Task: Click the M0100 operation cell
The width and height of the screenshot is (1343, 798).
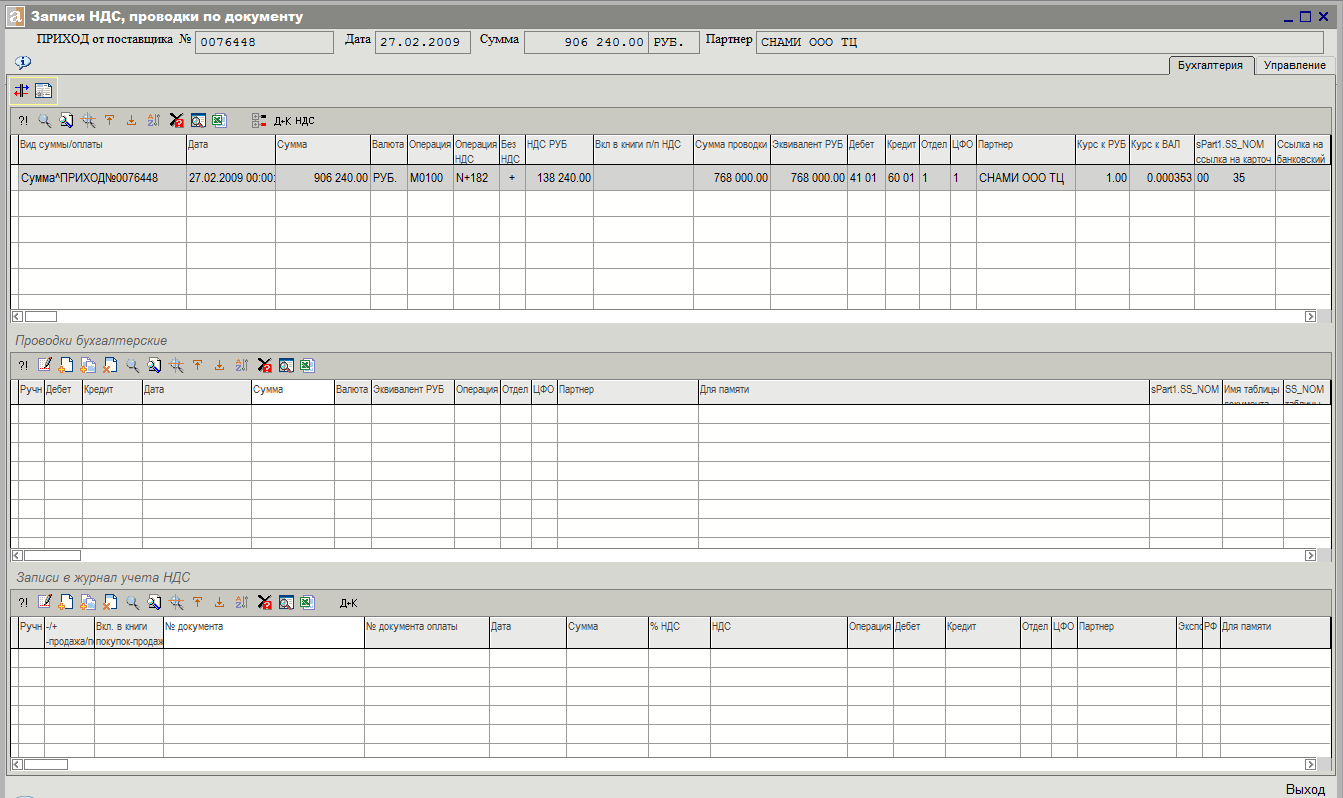Action: tap(430, 178)
